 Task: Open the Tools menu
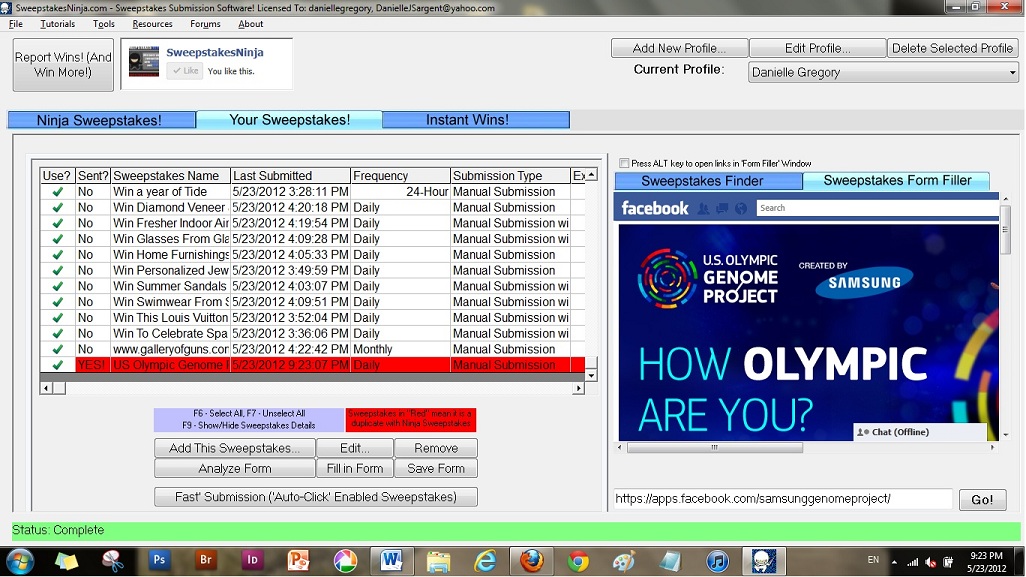tap(103, 24)
